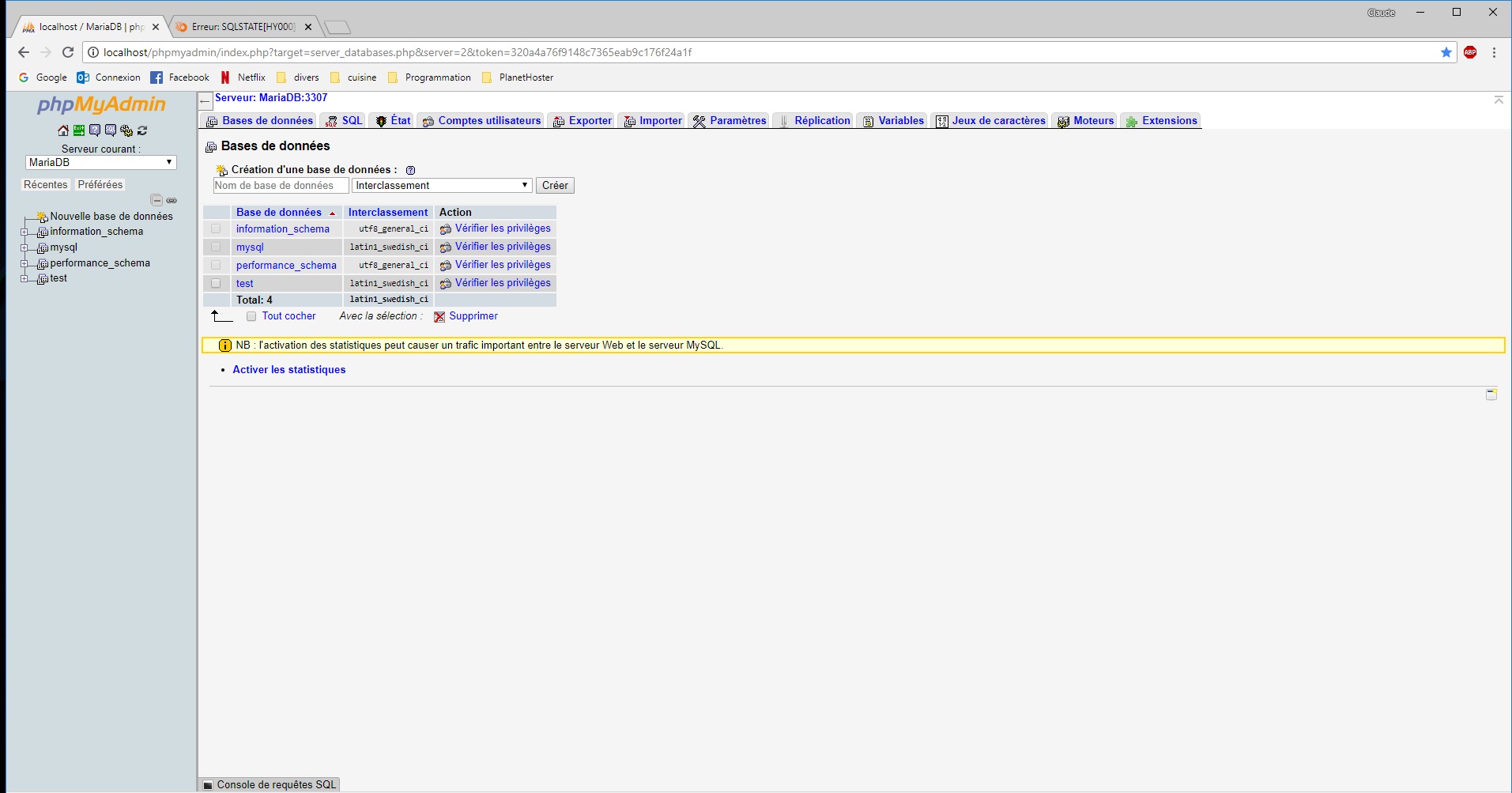This screenshot has height=793, width=1512.
Task: Click the Créer button
Action: point(555,185)
